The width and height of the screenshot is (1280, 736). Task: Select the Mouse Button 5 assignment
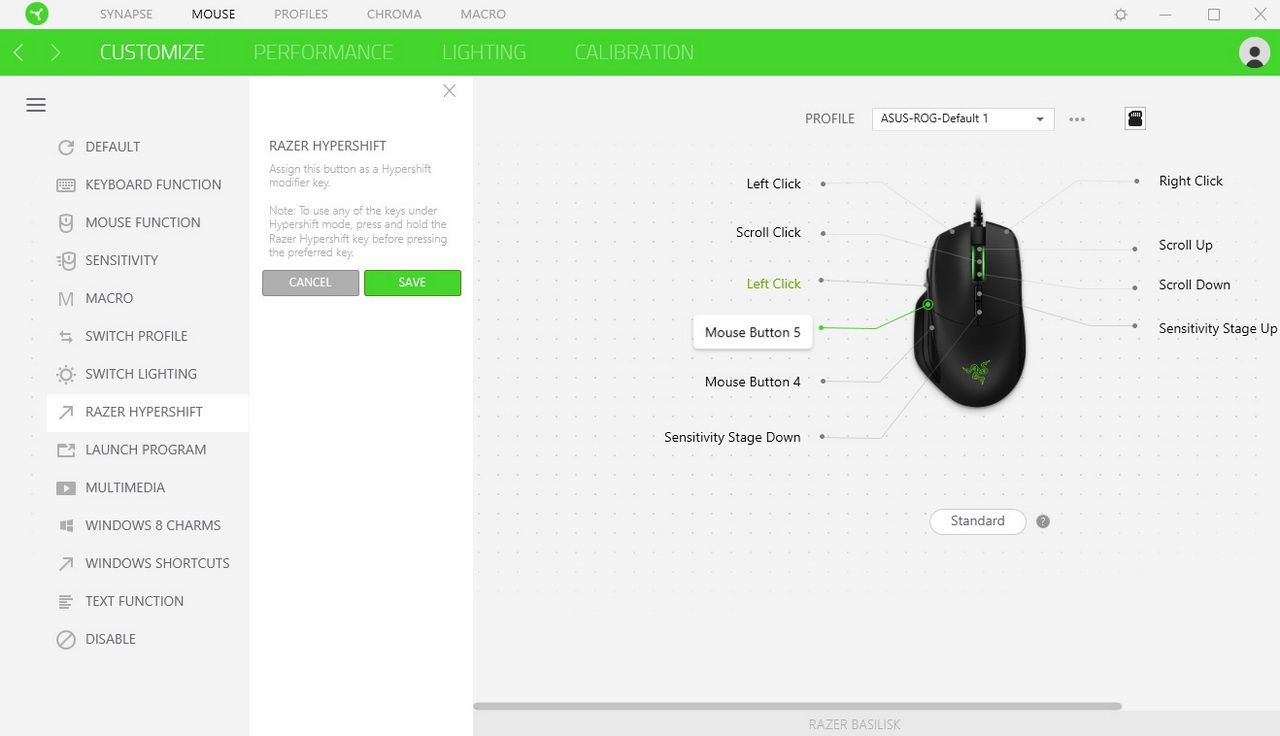coord(753,333)
